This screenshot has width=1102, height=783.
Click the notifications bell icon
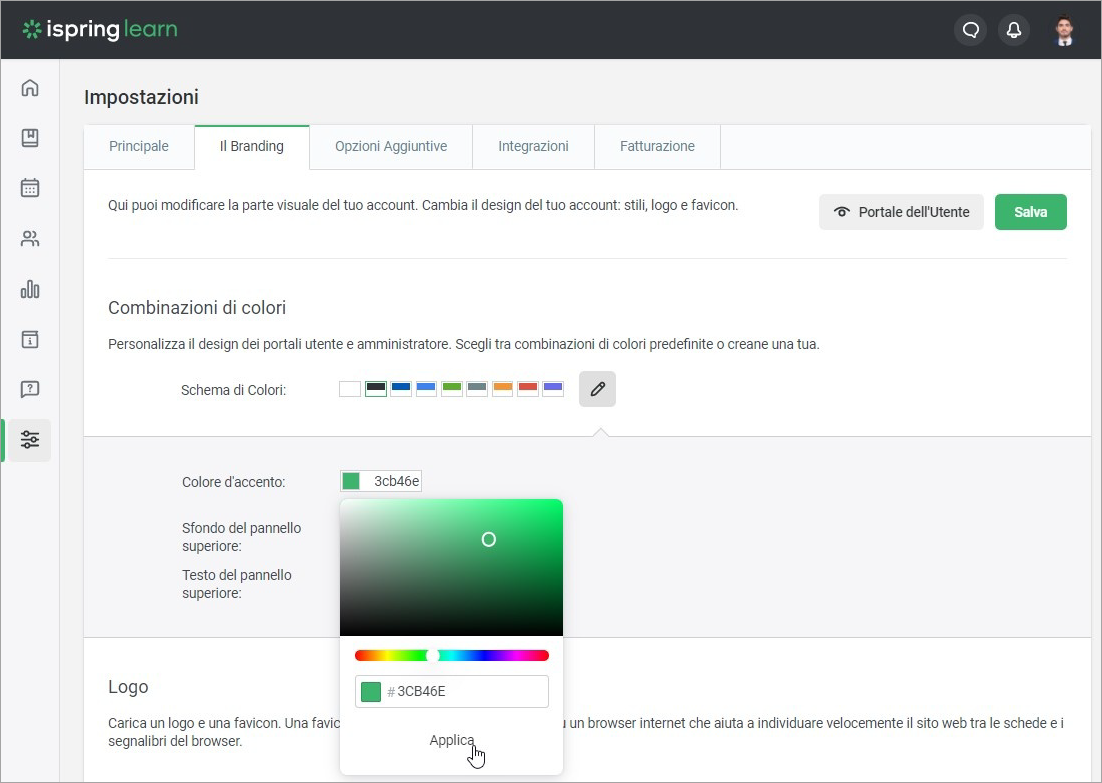[1013, 30]
